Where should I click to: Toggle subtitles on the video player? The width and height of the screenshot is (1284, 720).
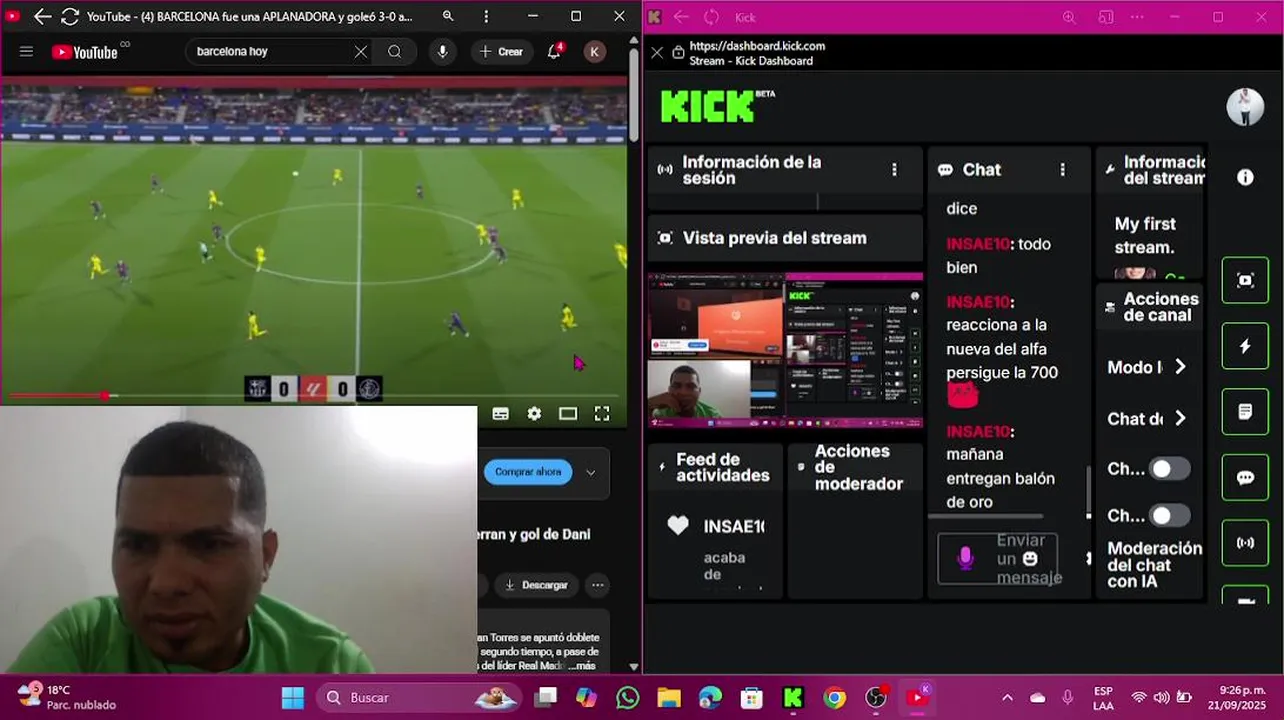(x=501, y=413)
